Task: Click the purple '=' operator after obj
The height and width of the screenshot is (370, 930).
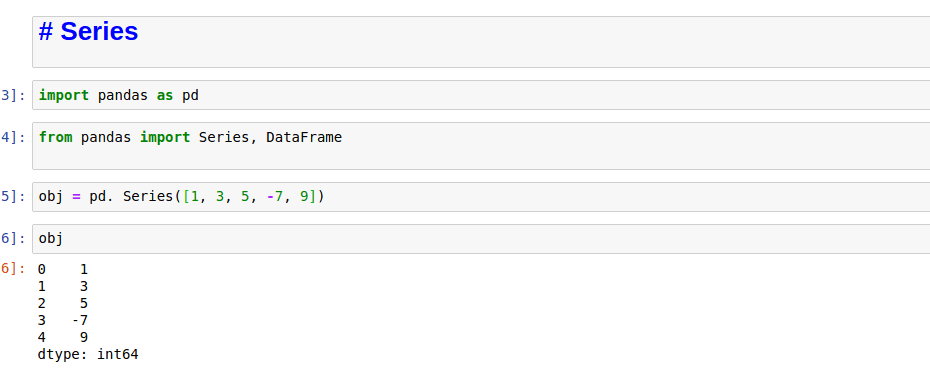Action: coord(76,196)
